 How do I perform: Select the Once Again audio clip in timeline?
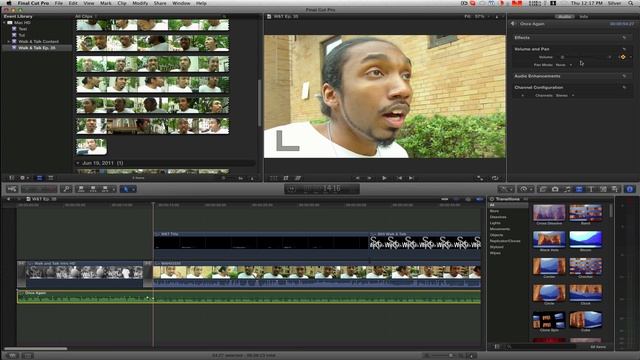pyautogui.click(x=249, y=297)
